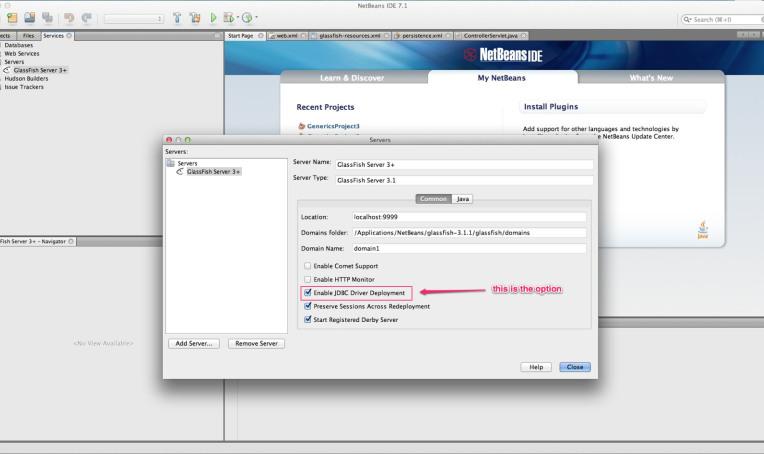Click the Redo toolbar icon
The width and height of the screenshot is (764, 454).
click(x=87, y=18)
